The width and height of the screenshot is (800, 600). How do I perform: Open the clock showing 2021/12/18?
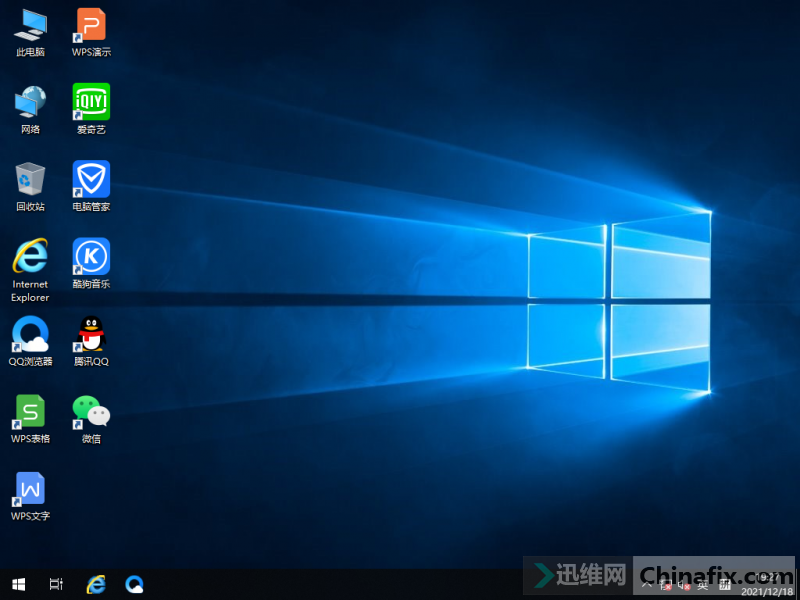click(767, 584)
